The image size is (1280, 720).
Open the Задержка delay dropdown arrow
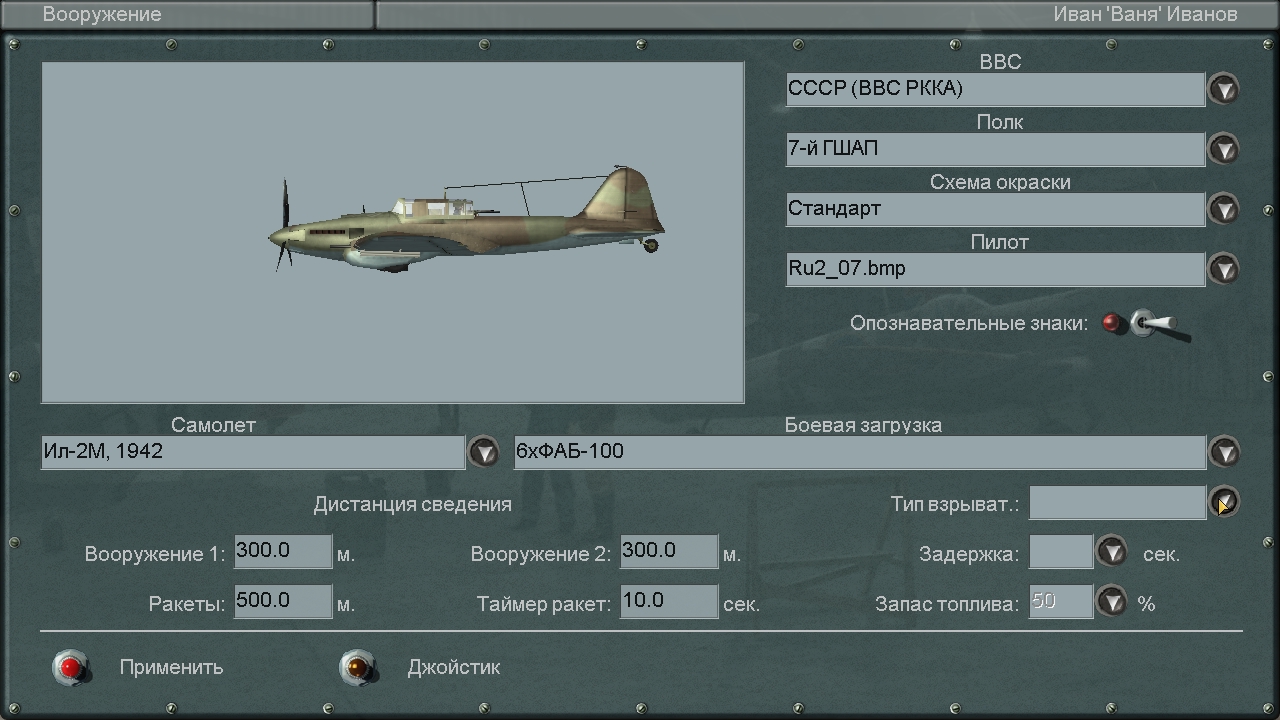pos(1112,552)
